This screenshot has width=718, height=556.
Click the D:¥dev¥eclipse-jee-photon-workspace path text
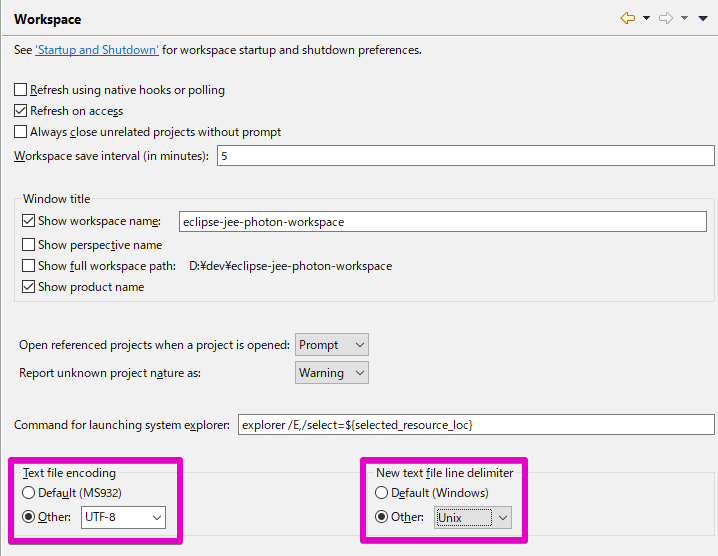(290, 266)
